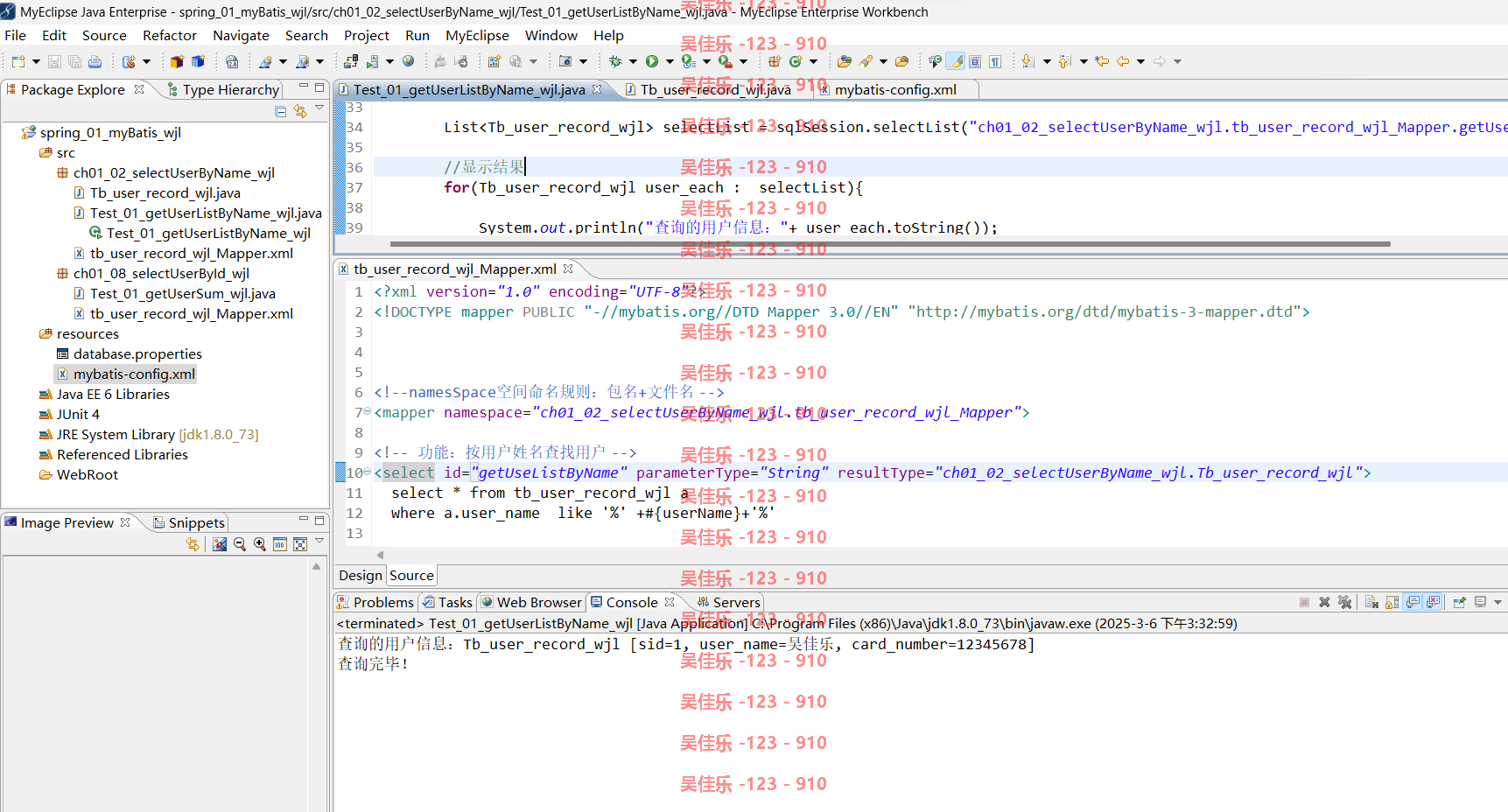Screen dimensions: 1508x812
Task: Open the Servers view tab
Action: coord(729,602)
